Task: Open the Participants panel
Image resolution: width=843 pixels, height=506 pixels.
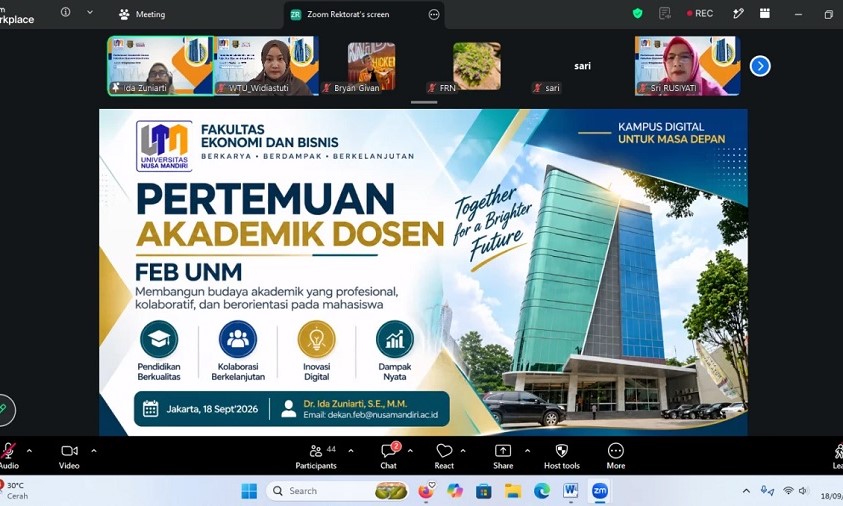Action: [316, 456]
